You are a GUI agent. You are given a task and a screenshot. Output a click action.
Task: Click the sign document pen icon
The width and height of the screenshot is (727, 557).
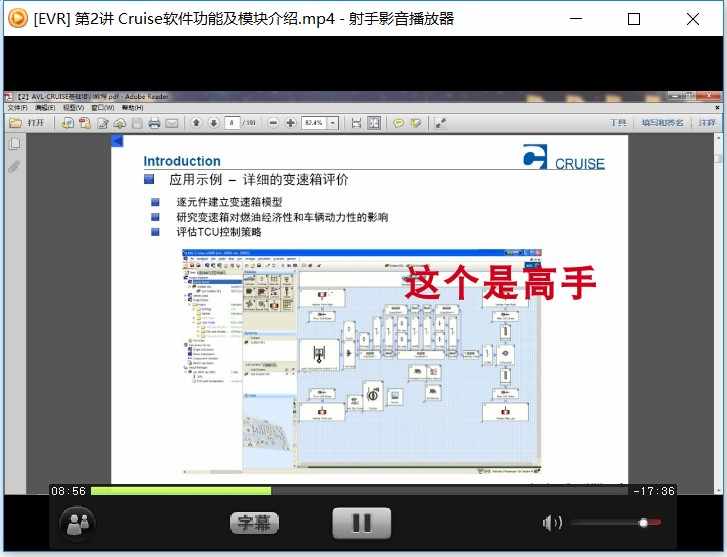102,123
